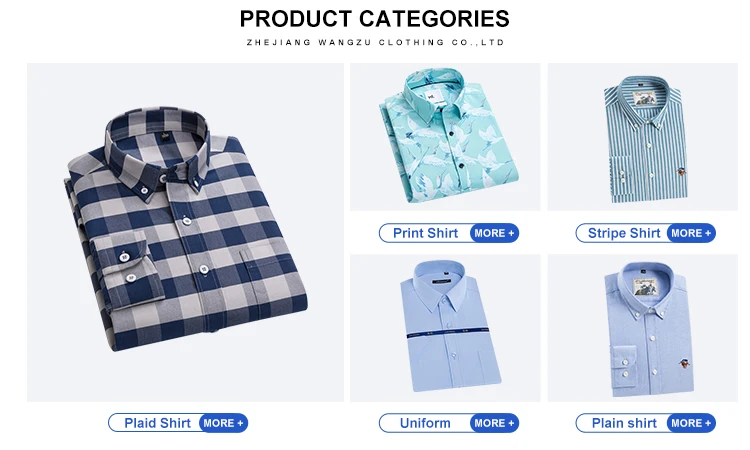
Task: Open the Uniform shirt product image
Action: pos(445,328)
